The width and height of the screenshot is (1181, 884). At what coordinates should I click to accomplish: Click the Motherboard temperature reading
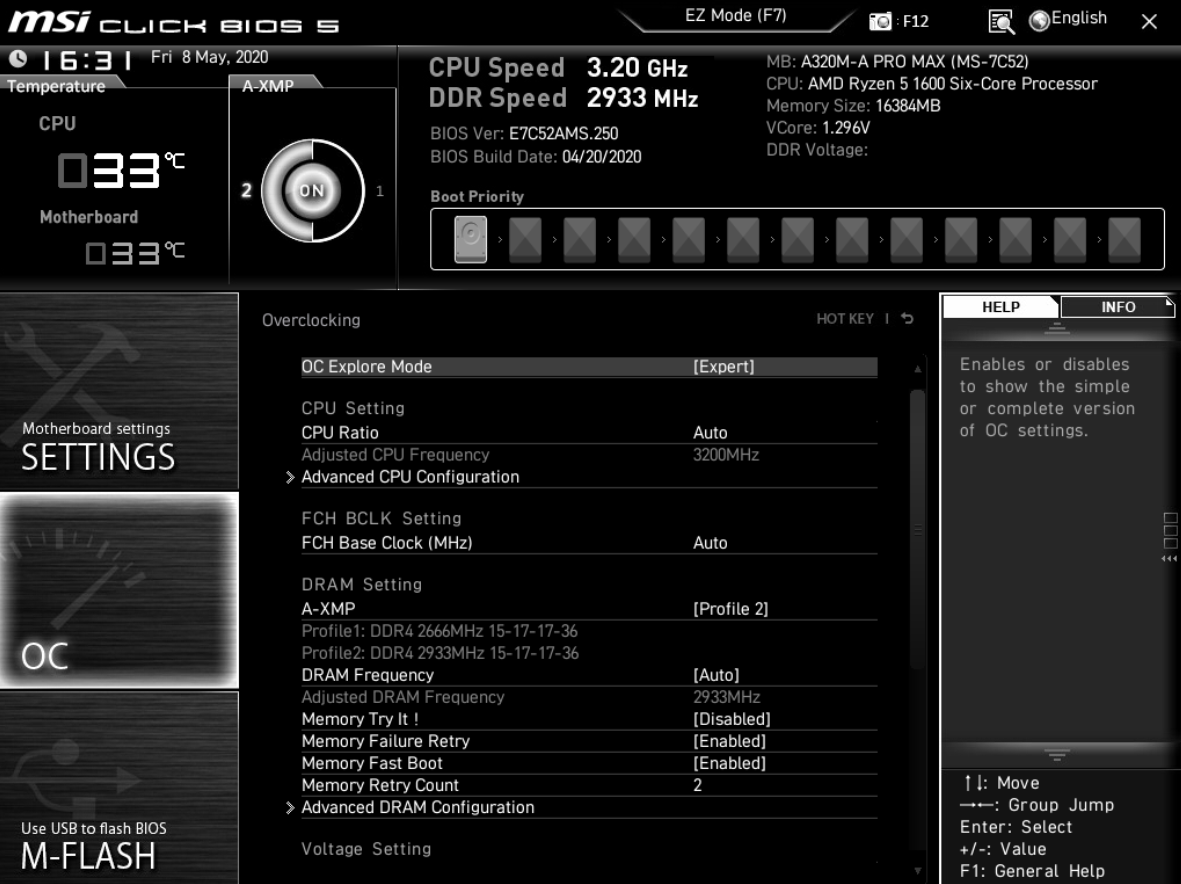(x=135, y=252)
